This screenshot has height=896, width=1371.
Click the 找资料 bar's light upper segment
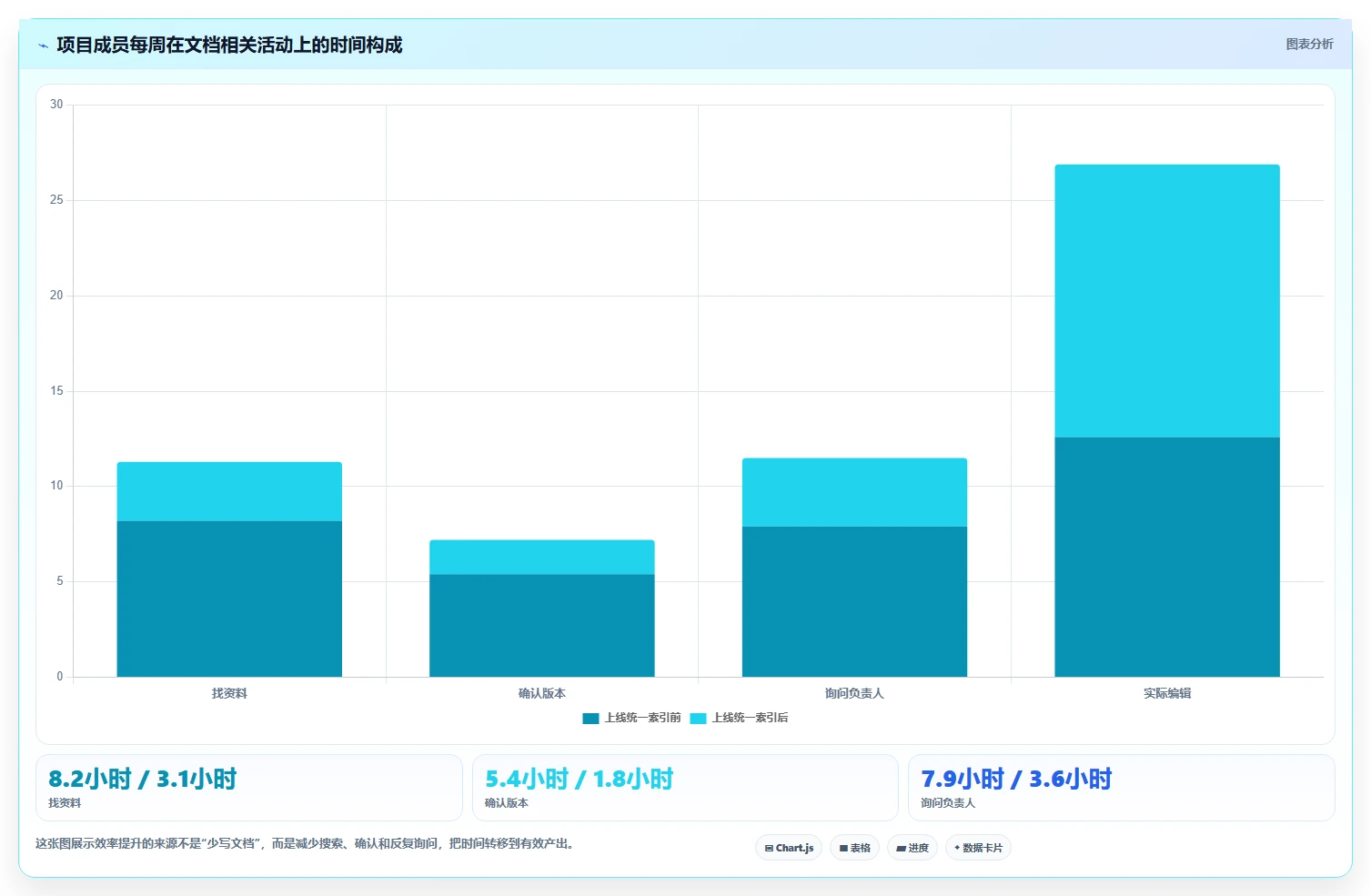point(229,491)
